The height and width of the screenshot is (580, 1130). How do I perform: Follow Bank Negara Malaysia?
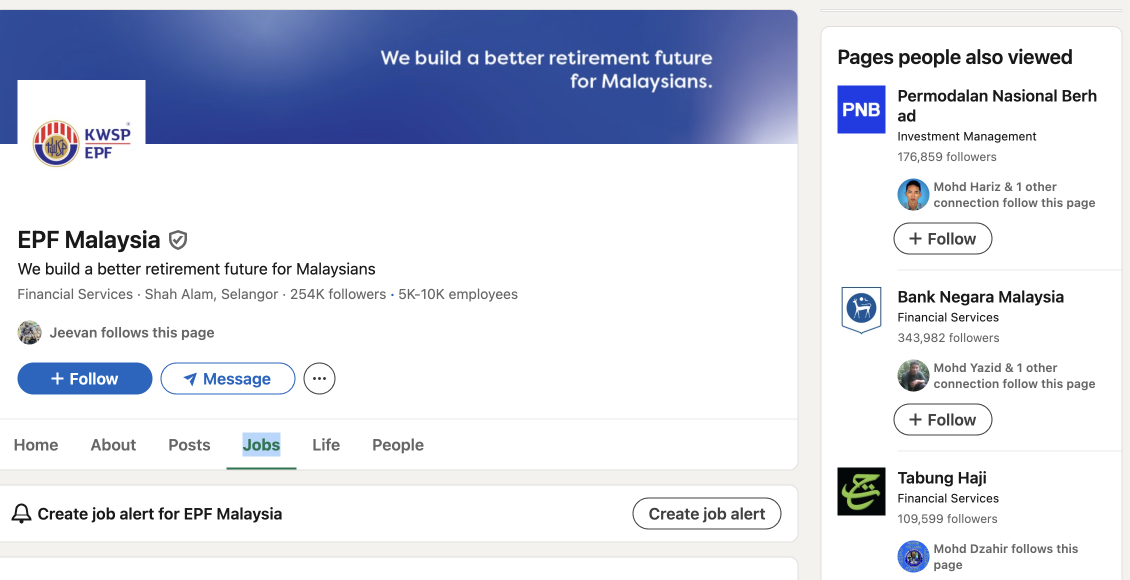(x=942, y=420)
